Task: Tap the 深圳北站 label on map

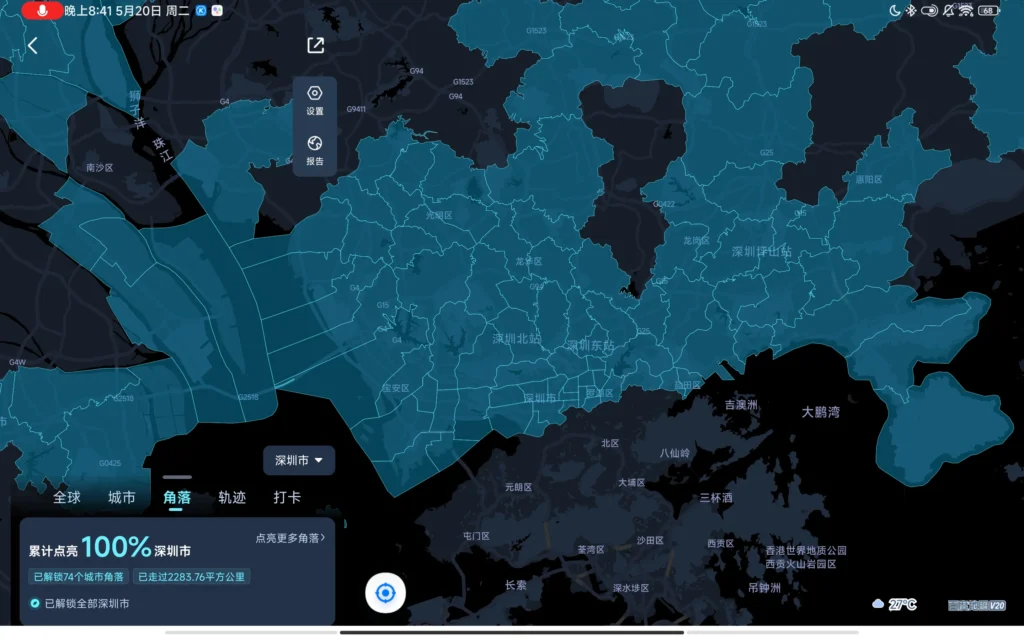Action: pos(516,339)
